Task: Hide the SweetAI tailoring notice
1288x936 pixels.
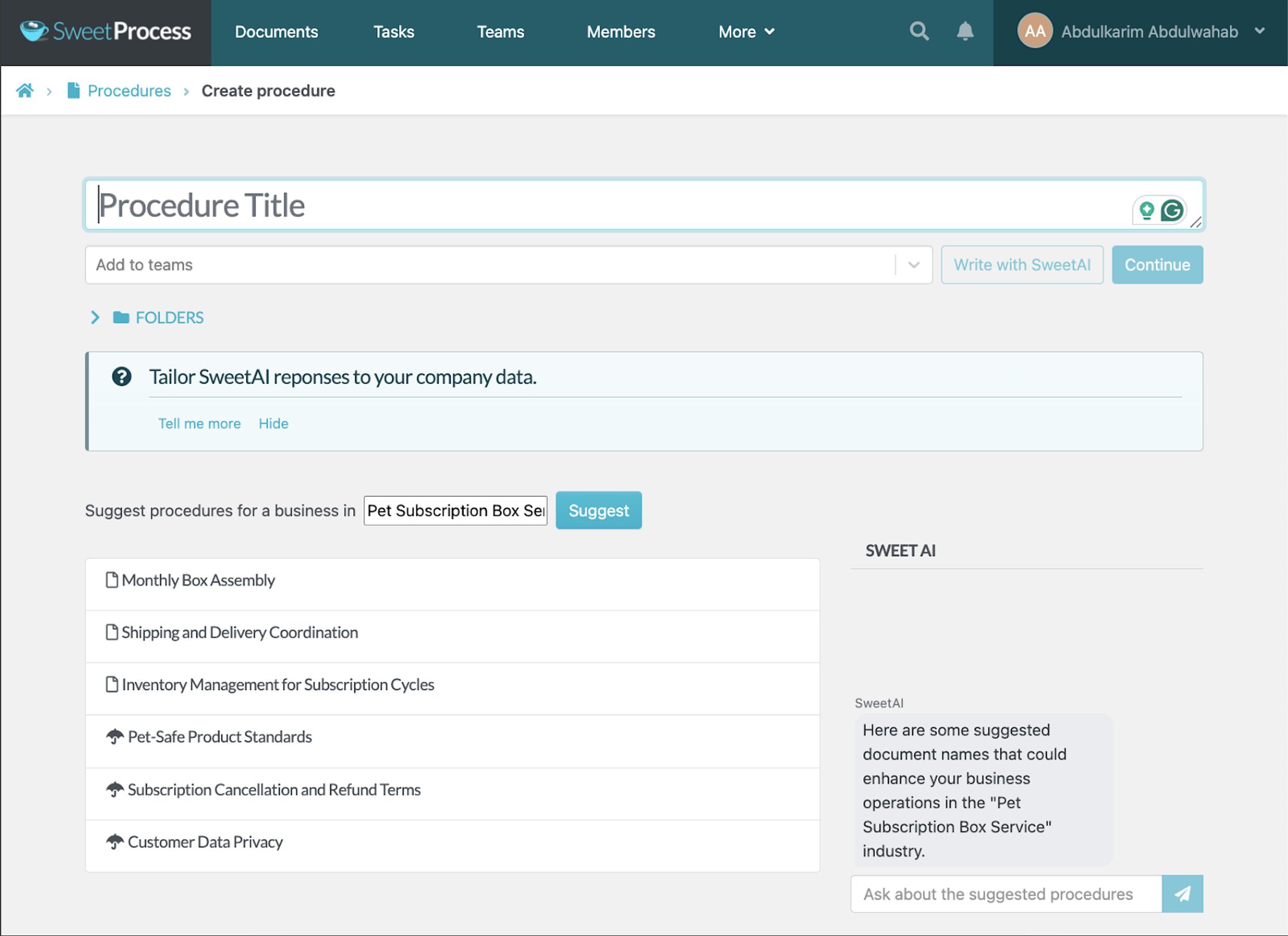Action: pyautogui.click(x=274, y=424)
